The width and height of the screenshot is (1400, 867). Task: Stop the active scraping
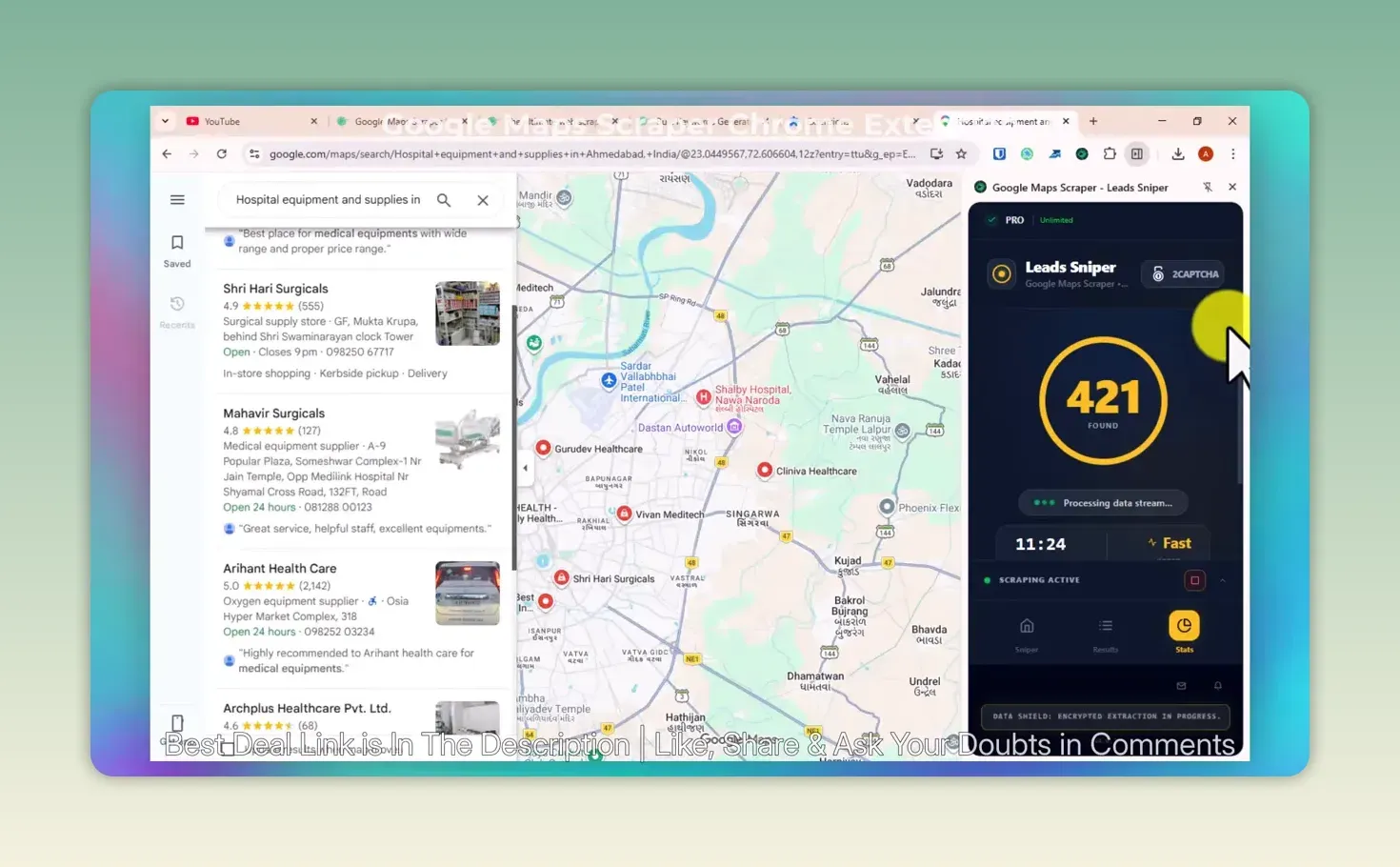click(1195, 580)
